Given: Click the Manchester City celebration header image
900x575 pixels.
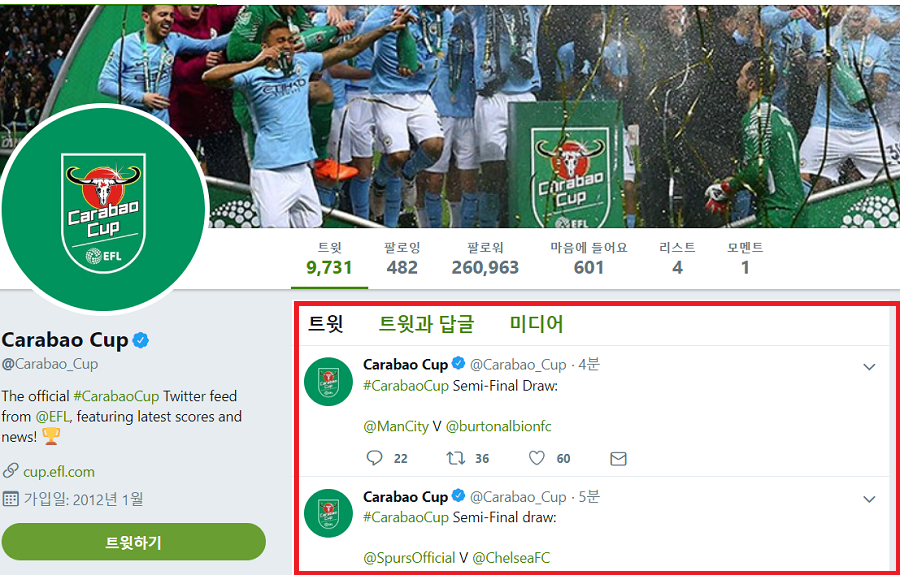Looking at the screenshot, I should coord(551,115).
